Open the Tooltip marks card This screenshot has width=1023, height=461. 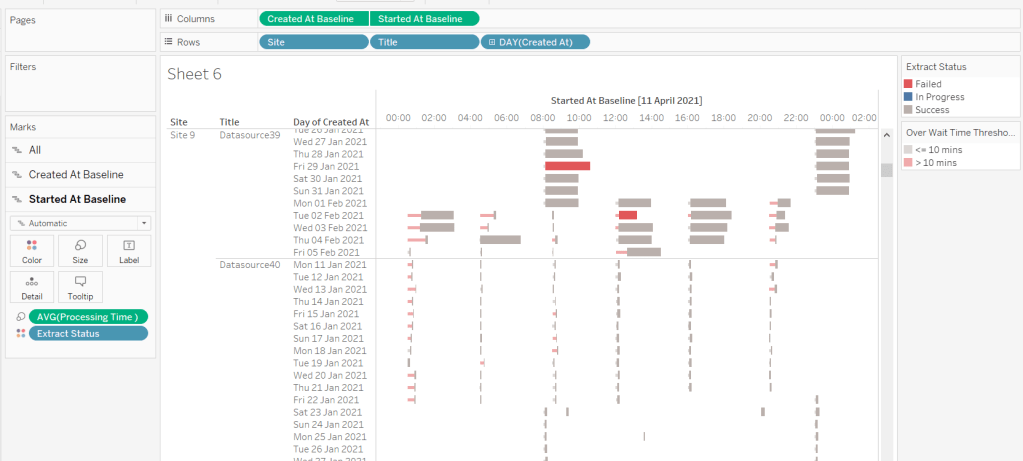point(80,287)
